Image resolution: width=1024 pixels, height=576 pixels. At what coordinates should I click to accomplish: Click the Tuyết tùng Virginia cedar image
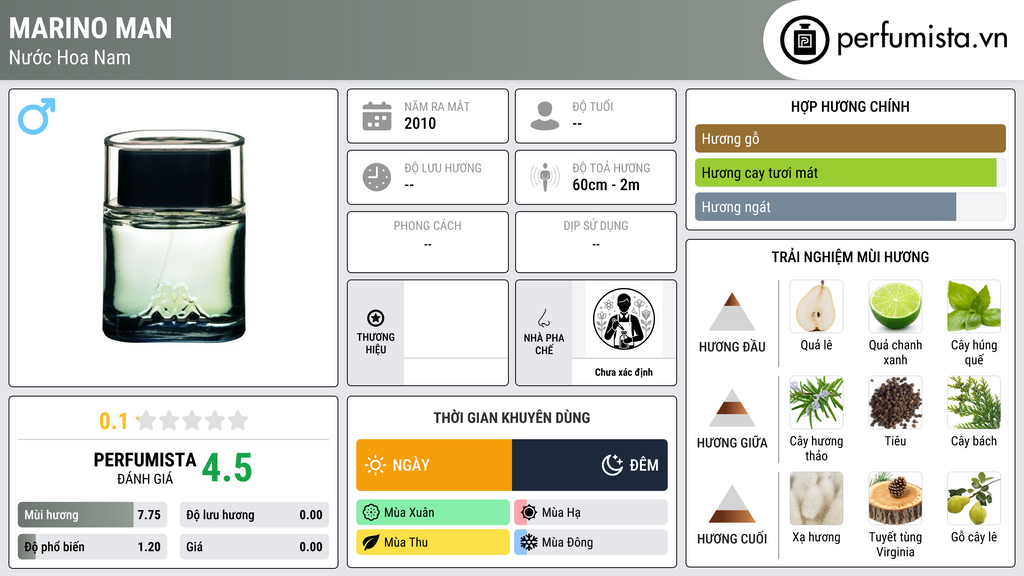[x=895, y=499]
